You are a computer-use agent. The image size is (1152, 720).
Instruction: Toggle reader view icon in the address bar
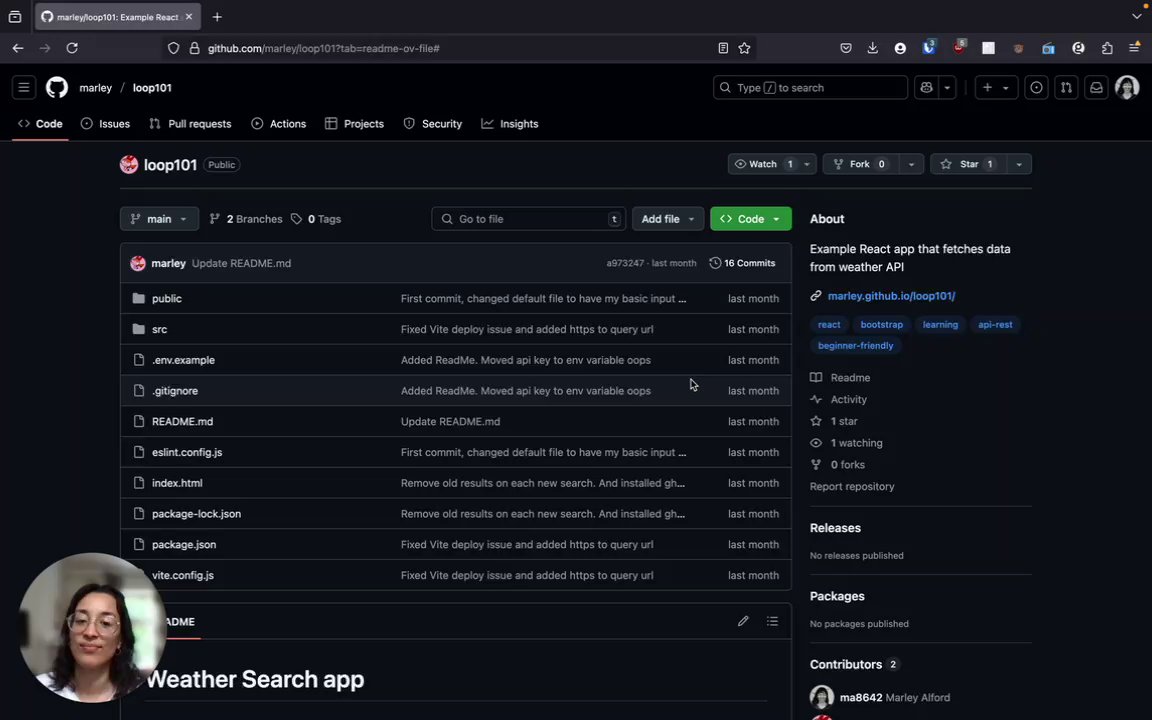[723, 48]
